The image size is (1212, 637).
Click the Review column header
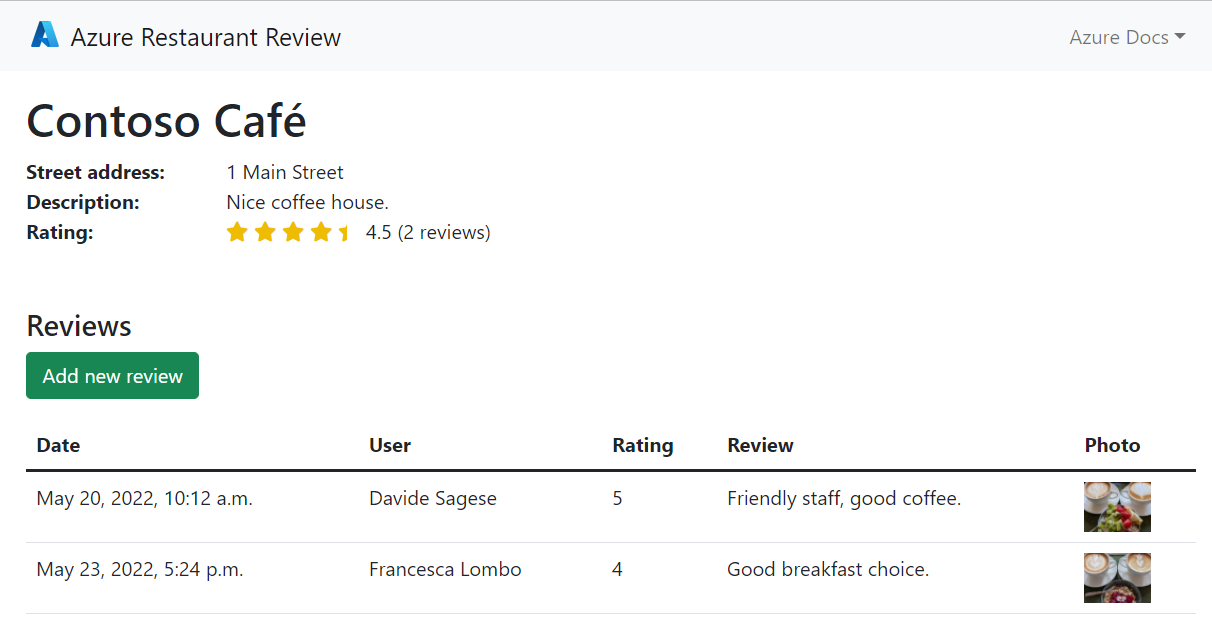pos(760,445)
